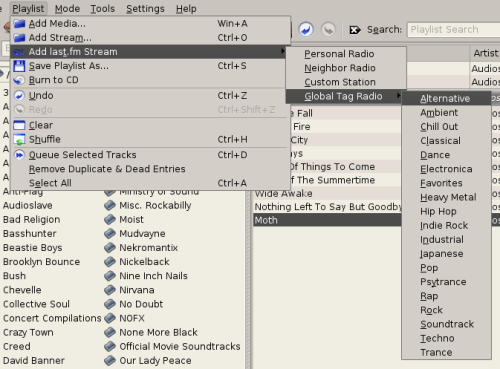
Task: Click the Nekromantix album icon
Action: tap(110, 248)
